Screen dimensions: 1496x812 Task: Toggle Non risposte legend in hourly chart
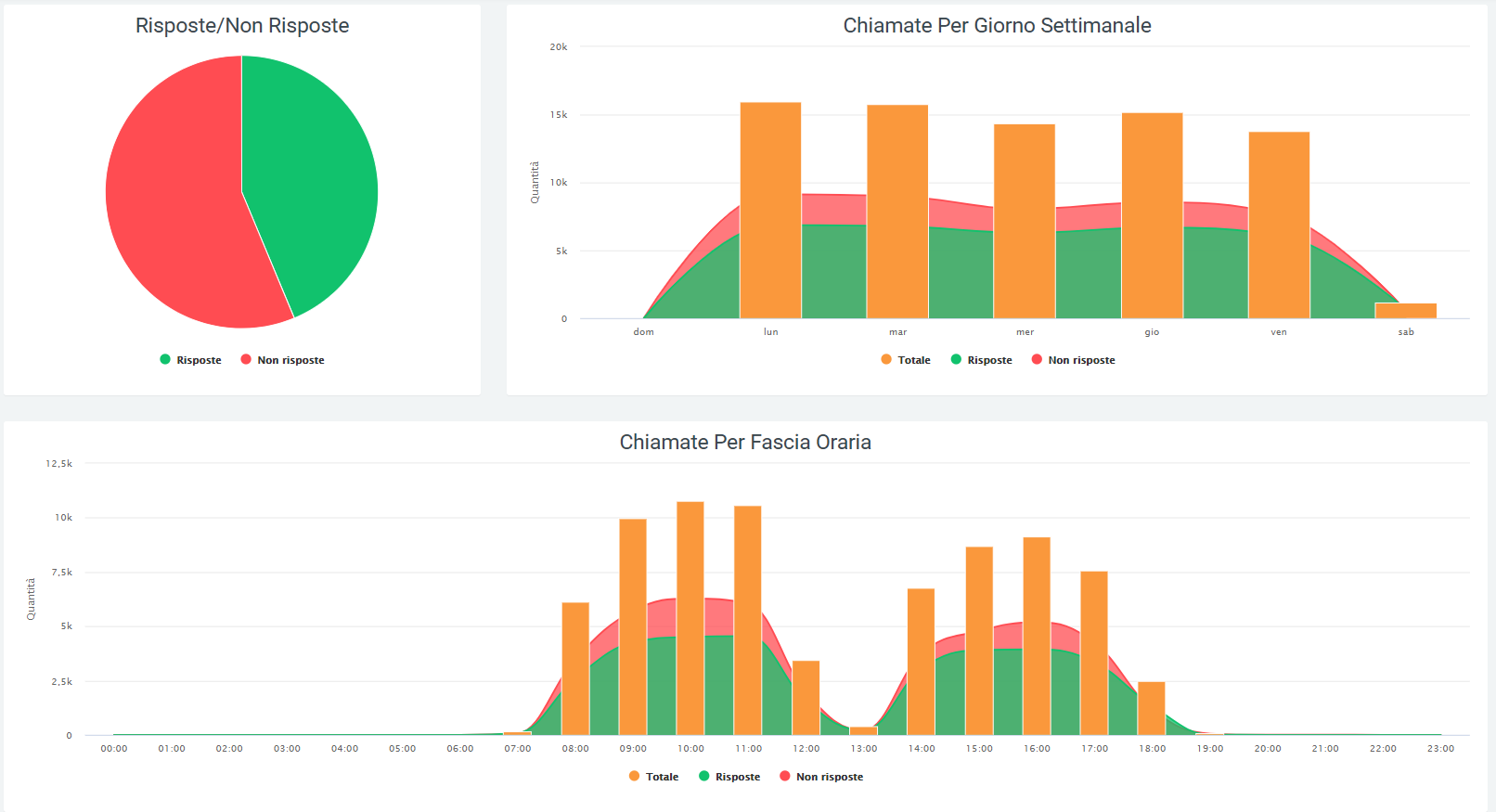[x=821, y=777]
